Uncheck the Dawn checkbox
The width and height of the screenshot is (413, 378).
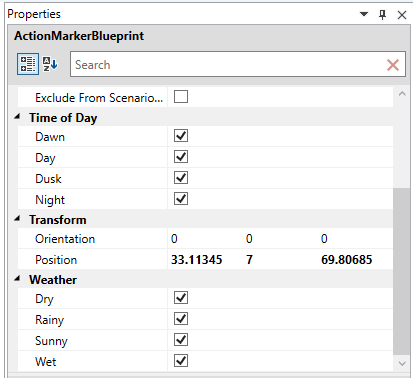pos(181,136)
